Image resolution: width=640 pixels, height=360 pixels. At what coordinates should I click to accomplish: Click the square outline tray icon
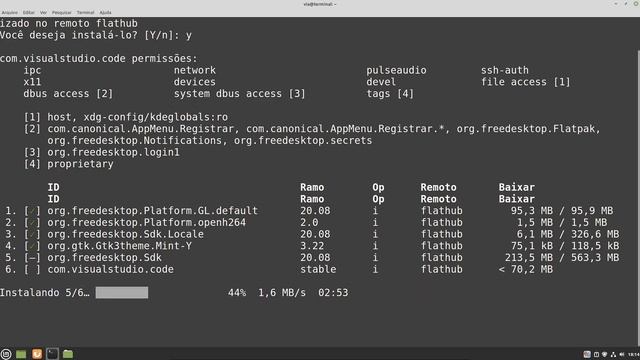596,354
